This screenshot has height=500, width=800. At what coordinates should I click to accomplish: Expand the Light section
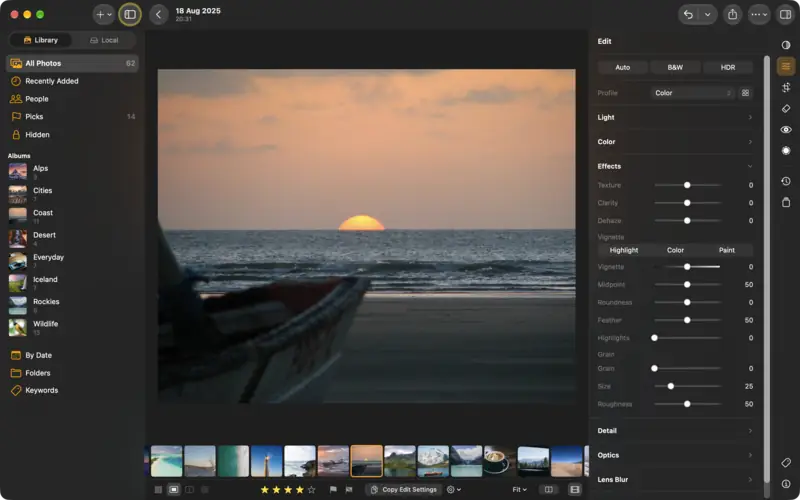click(x=675, y=117)
